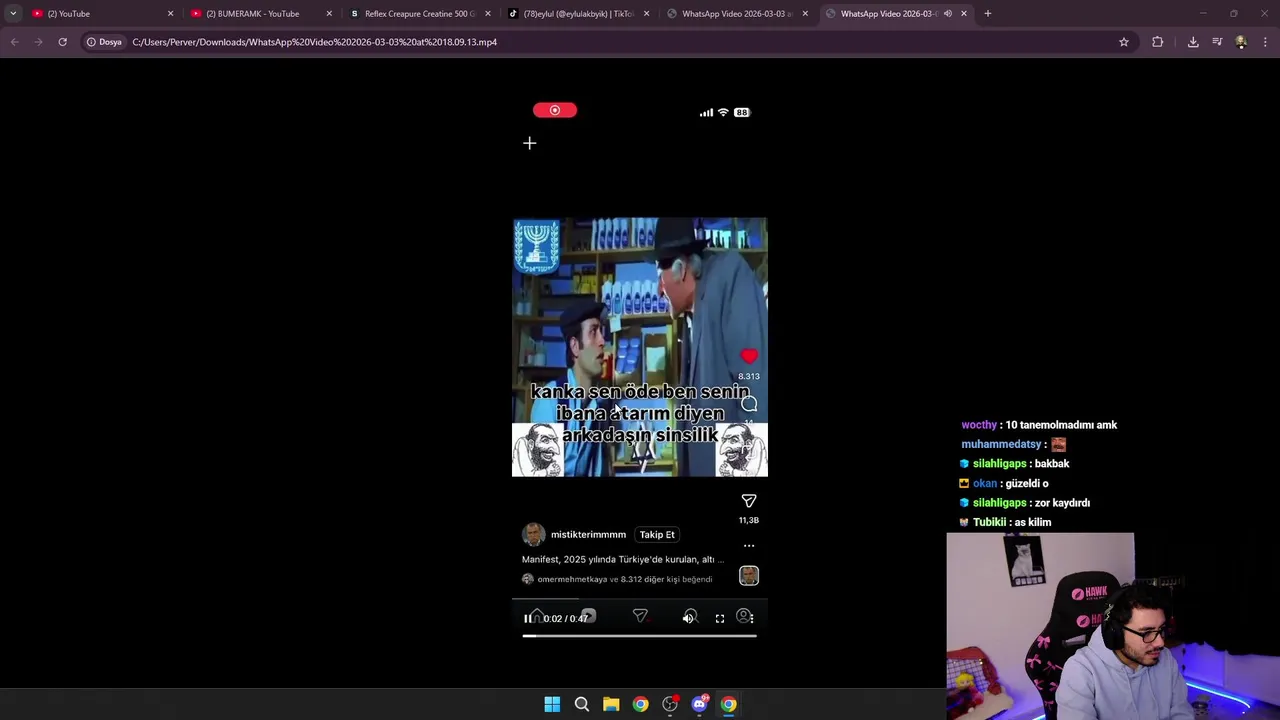1280x720 pixels.
Task: Close the first YouTube tab
Action: tap(170, 13)
